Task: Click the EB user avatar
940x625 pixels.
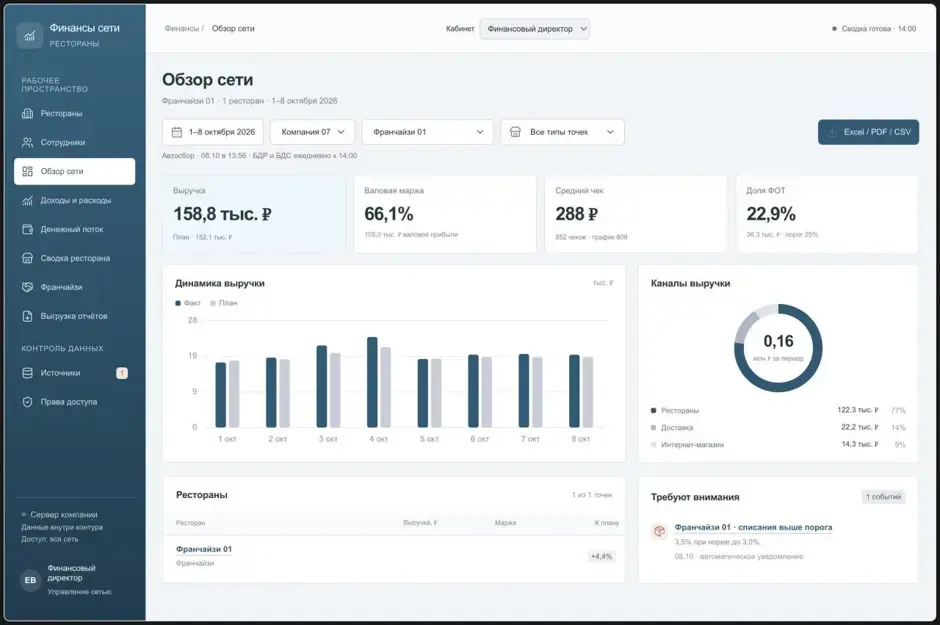Action: (31, 580)
